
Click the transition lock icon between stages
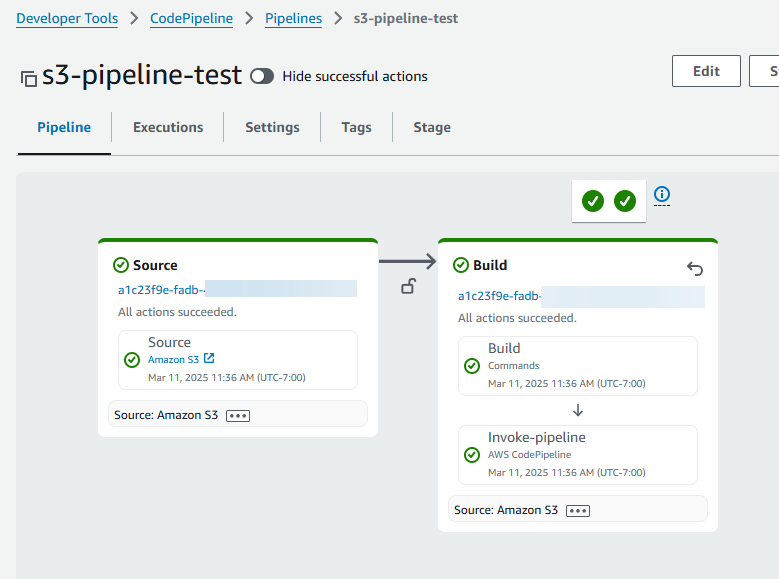408,287
